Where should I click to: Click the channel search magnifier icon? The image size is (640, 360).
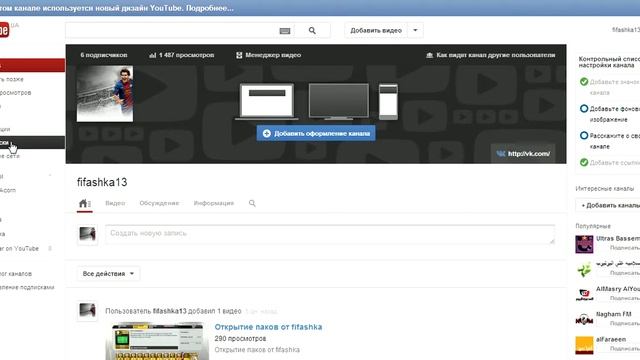[x=252, y=203]
